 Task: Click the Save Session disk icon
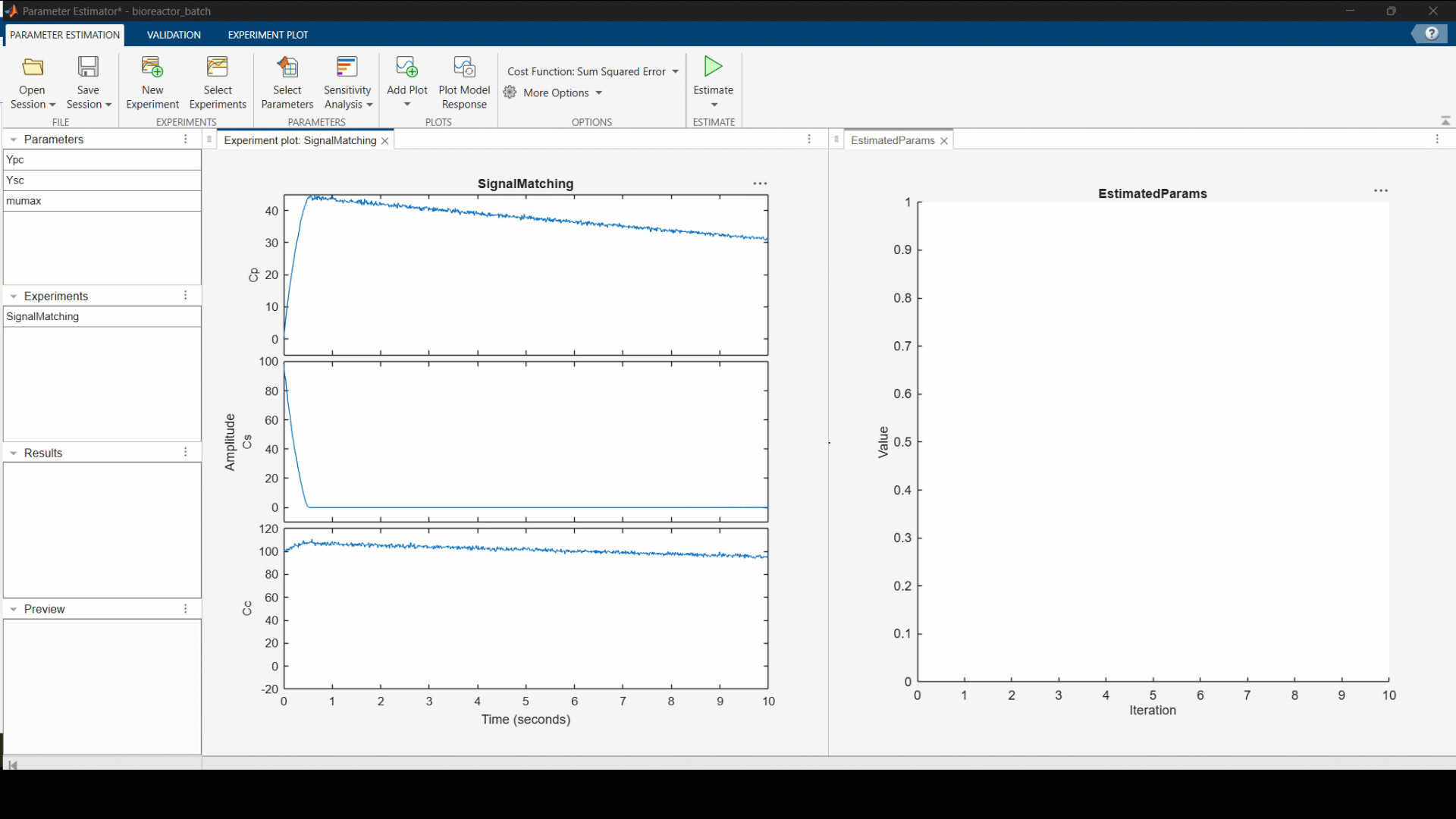88,67
